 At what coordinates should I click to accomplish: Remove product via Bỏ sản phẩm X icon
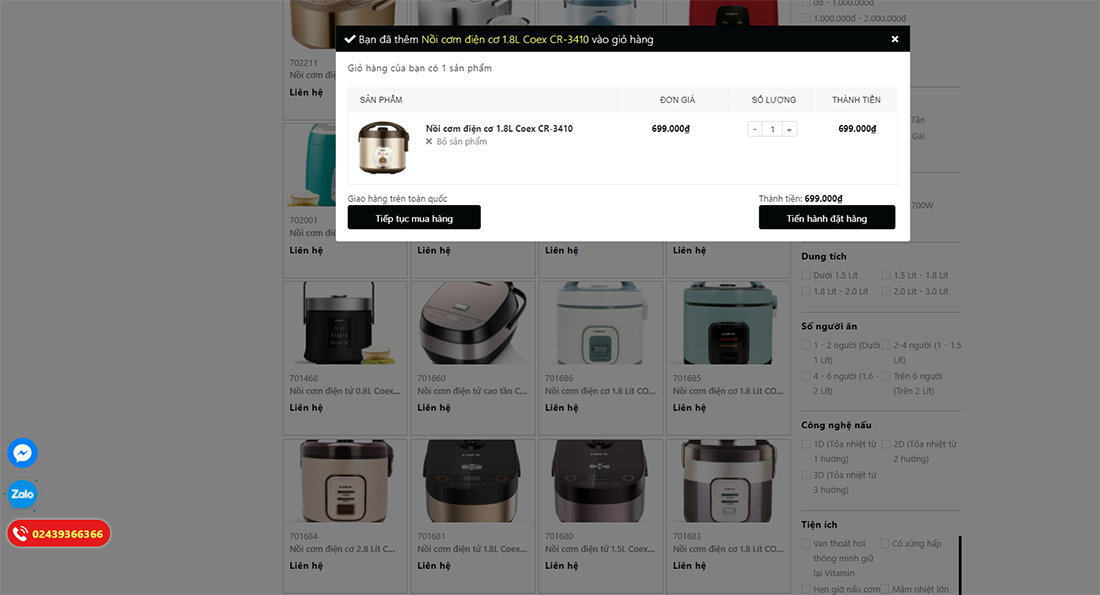point(429,142)
